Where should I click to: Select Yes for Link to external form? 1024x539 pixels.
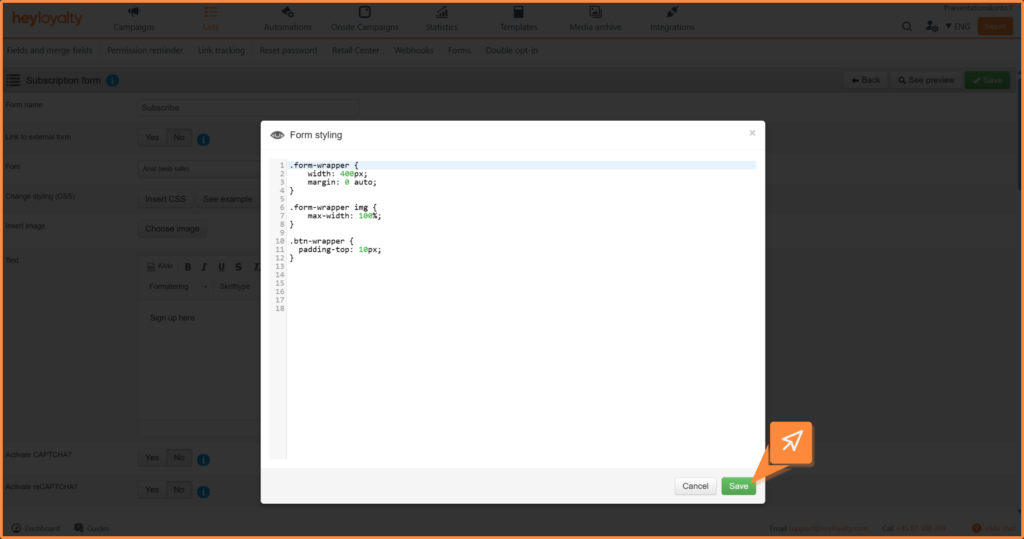(x=152, y=138)
